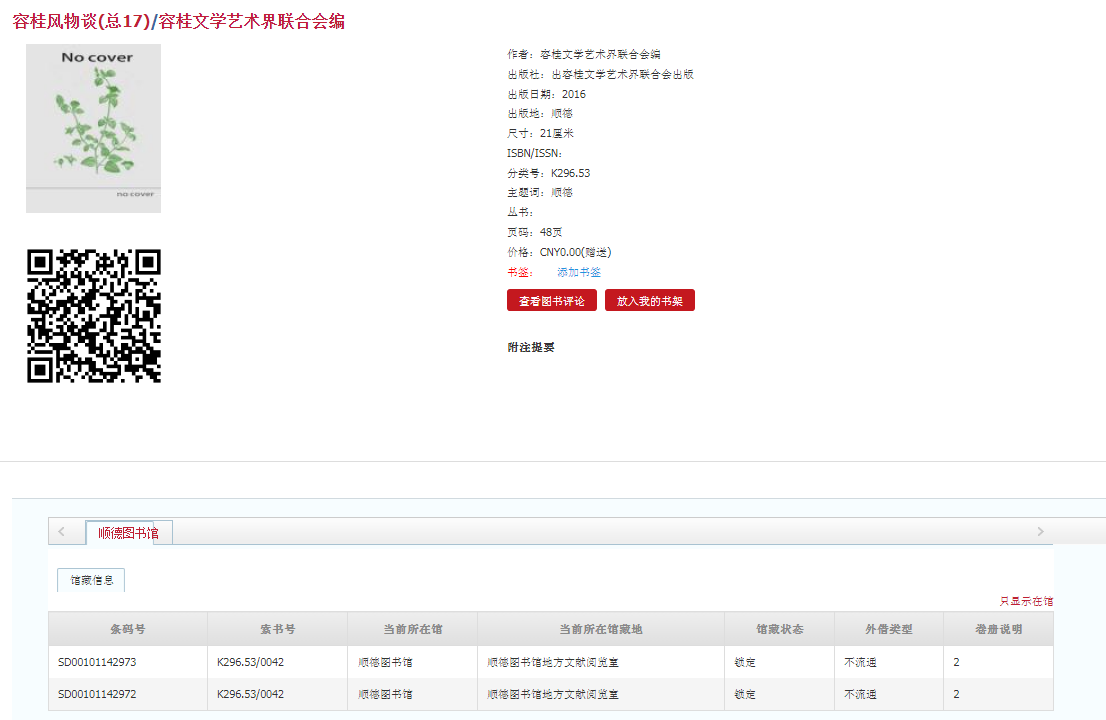Select the 顺德图书馆 tab
The image size is (1106, 720).
click(x=128, y=533)
